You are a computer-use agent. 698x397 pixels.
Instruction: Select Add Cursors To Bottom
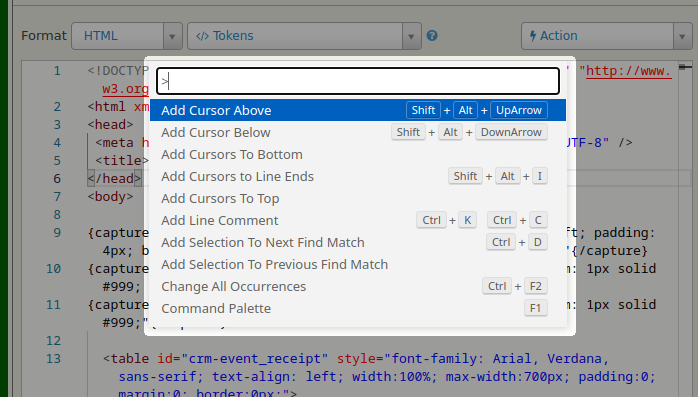point(358,154)
